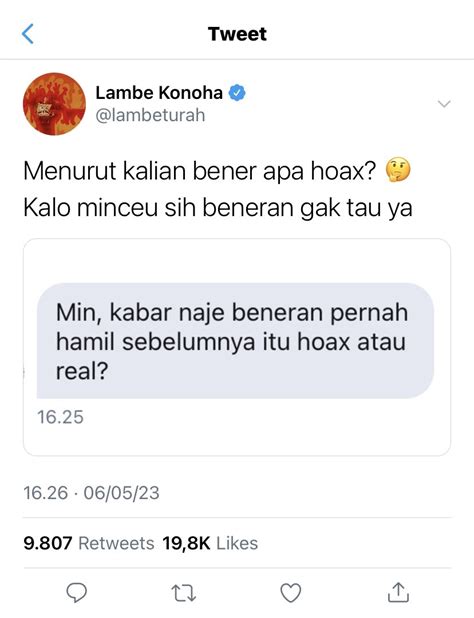Tap the thinking face emoji
The image size is (474, 618).
click(x=398, y=171)
